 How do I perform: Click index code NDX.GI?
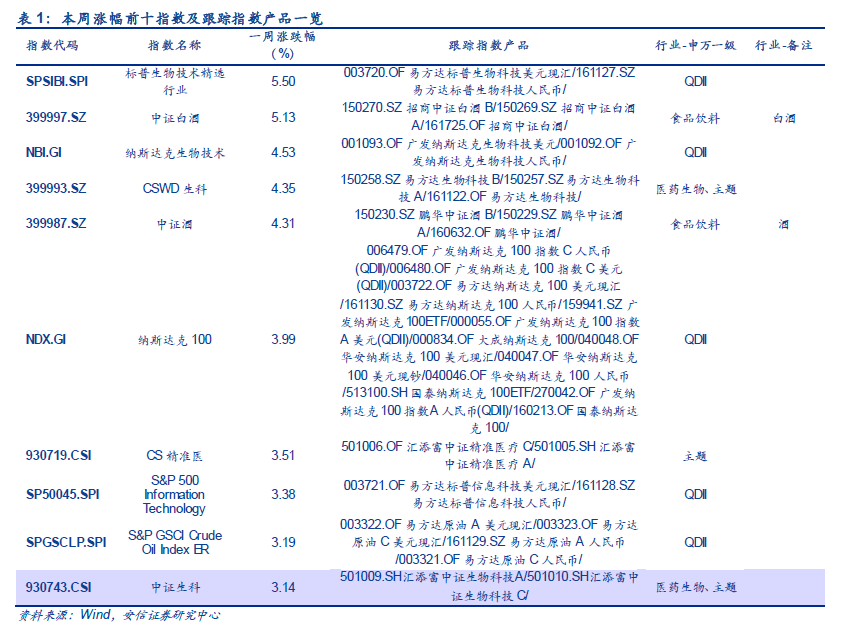[x=46, y=339]
